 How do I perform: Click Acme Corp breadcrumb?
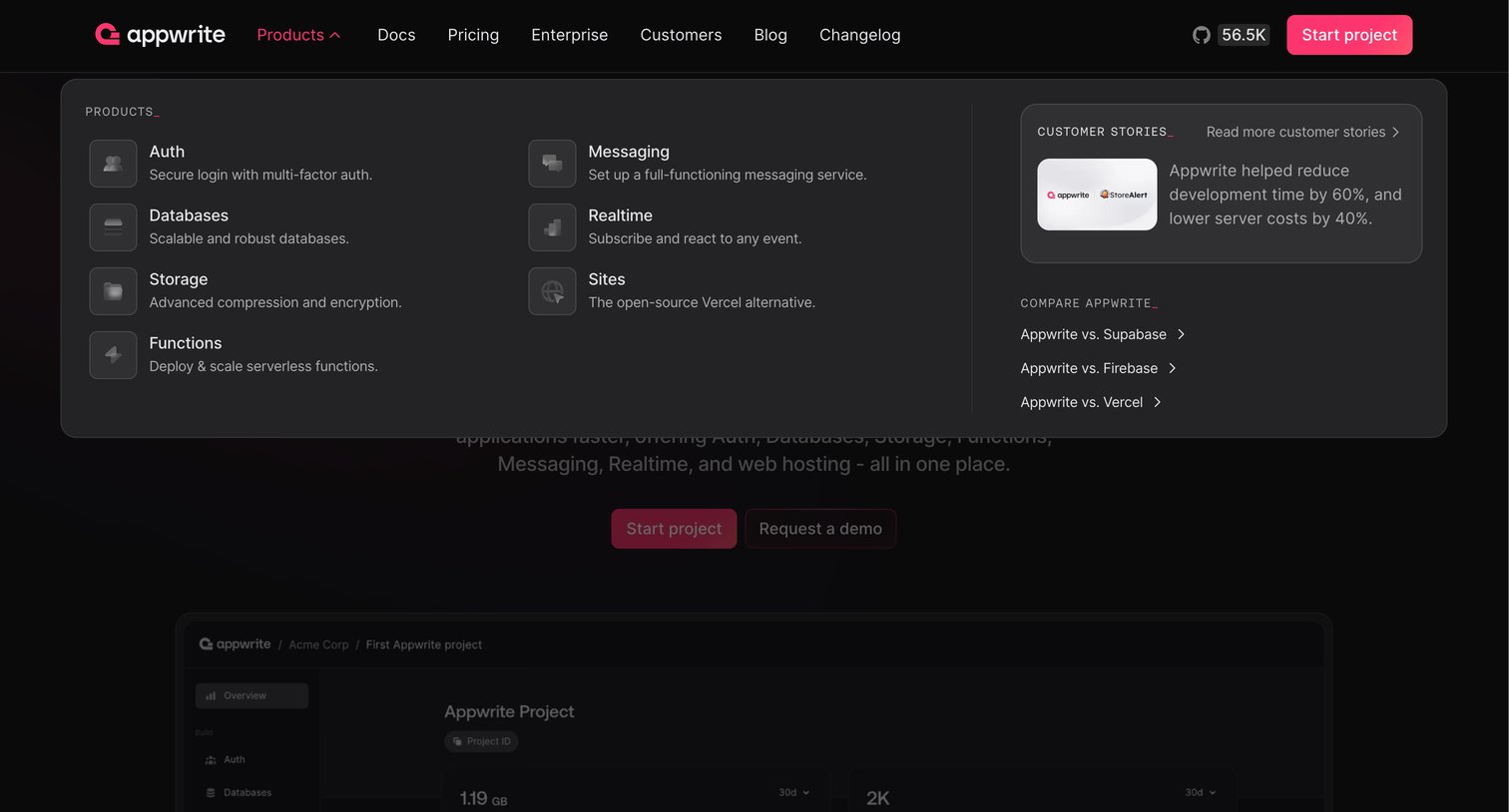[318, 644]
